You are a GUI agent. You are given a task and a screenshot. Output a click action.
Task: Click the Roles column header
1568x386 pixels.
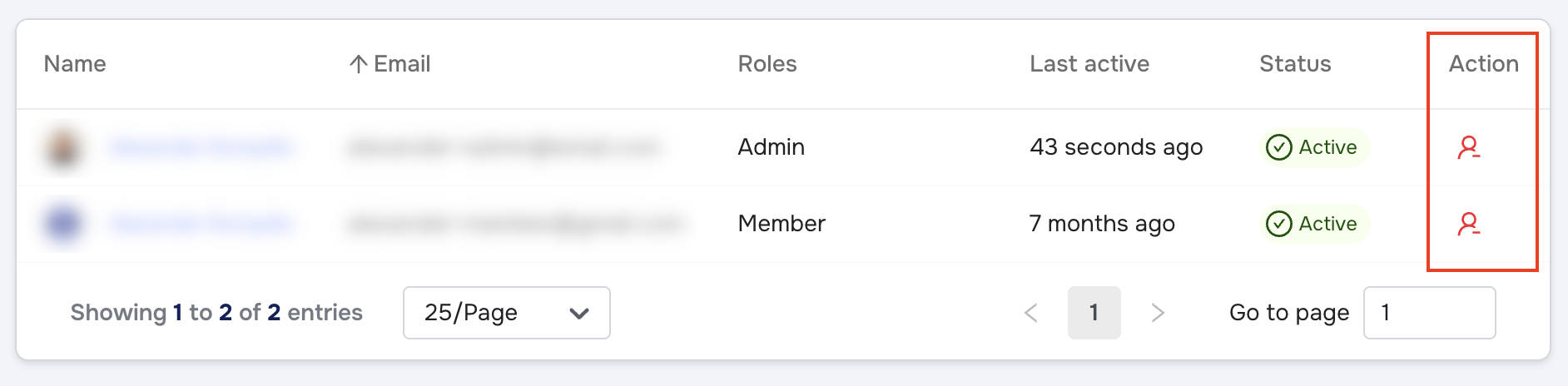[767, 64]
